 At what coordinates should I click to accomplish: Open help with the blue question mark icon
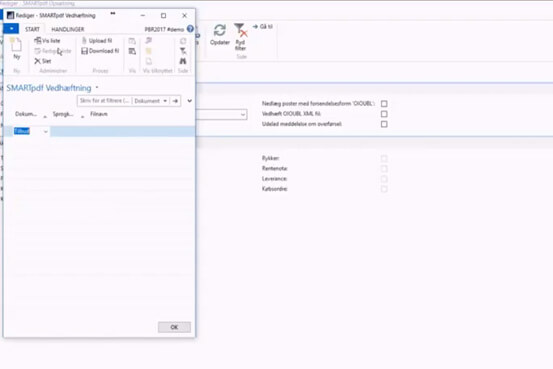click(x=190, y=29)
